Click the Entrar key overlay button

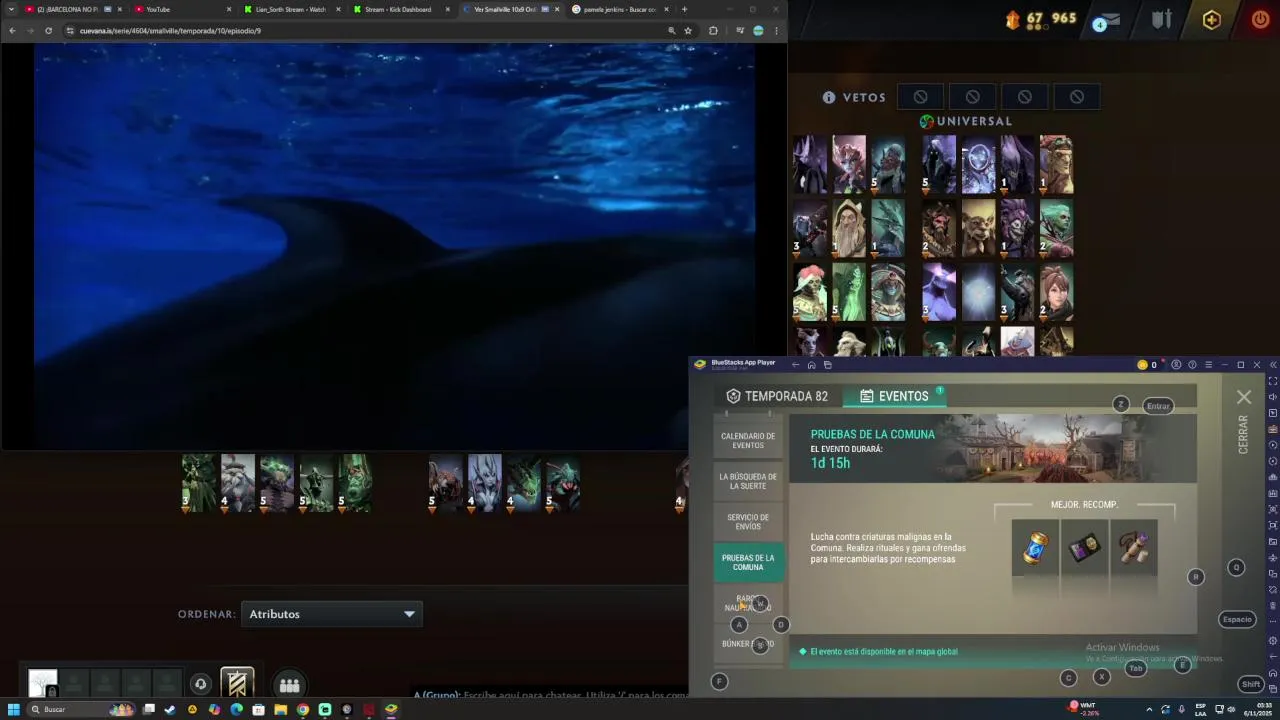[1158, 406]
